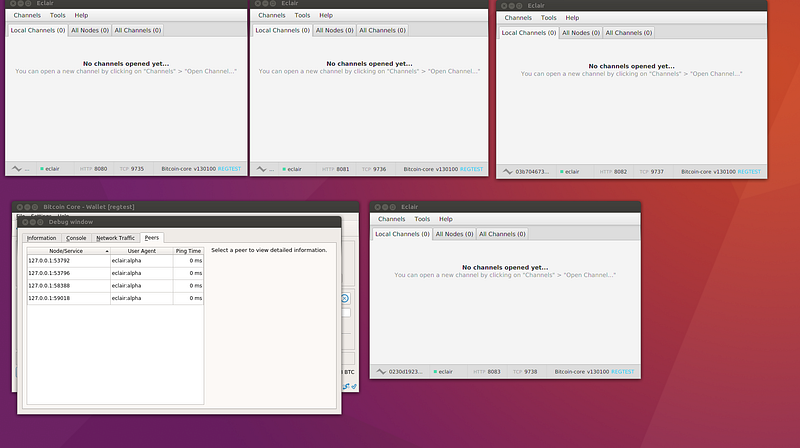Select the Peers tab in Debug window

(152, 237)
